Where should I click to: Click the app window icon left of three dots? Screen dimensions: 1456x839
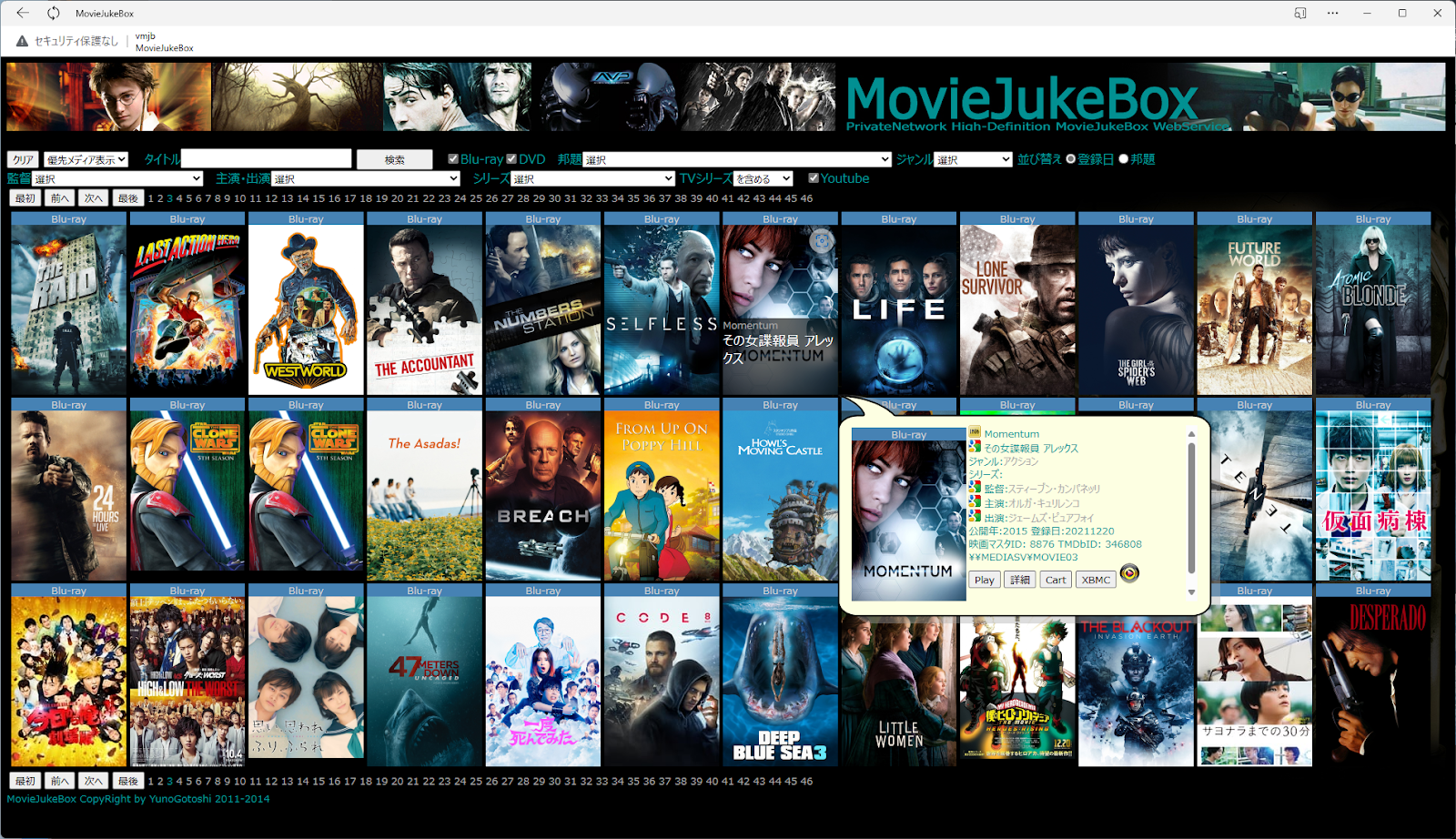(1300, 13)
